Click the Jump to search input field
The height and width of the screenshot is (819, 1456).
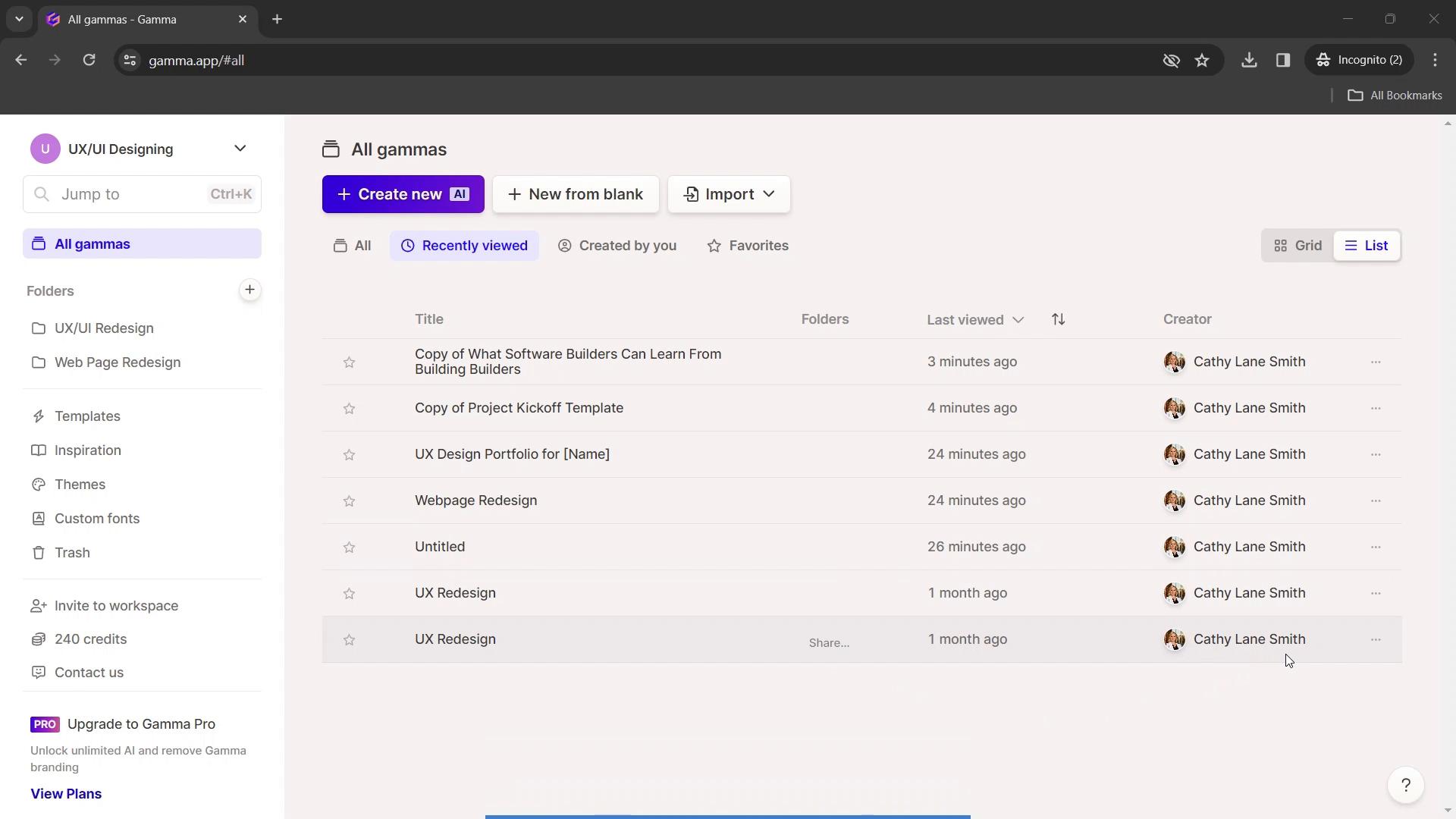pos(142,193)
